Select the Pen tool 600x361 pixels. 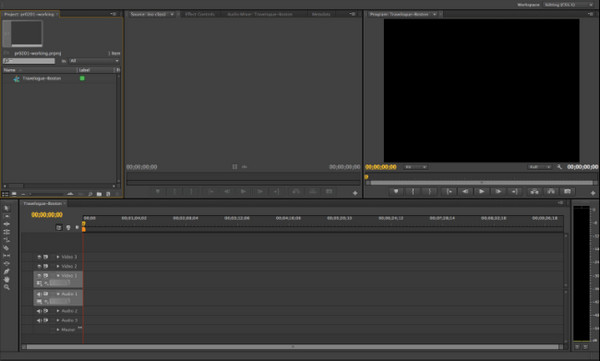pyautogui.click(x=7, y=271)
